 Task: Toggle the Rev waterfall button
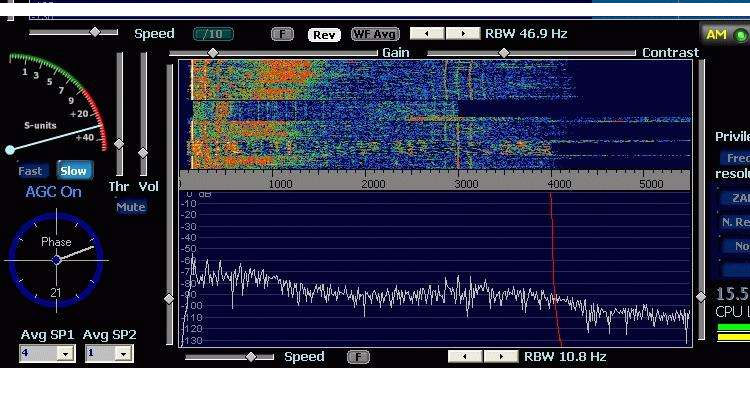point(324,34)
